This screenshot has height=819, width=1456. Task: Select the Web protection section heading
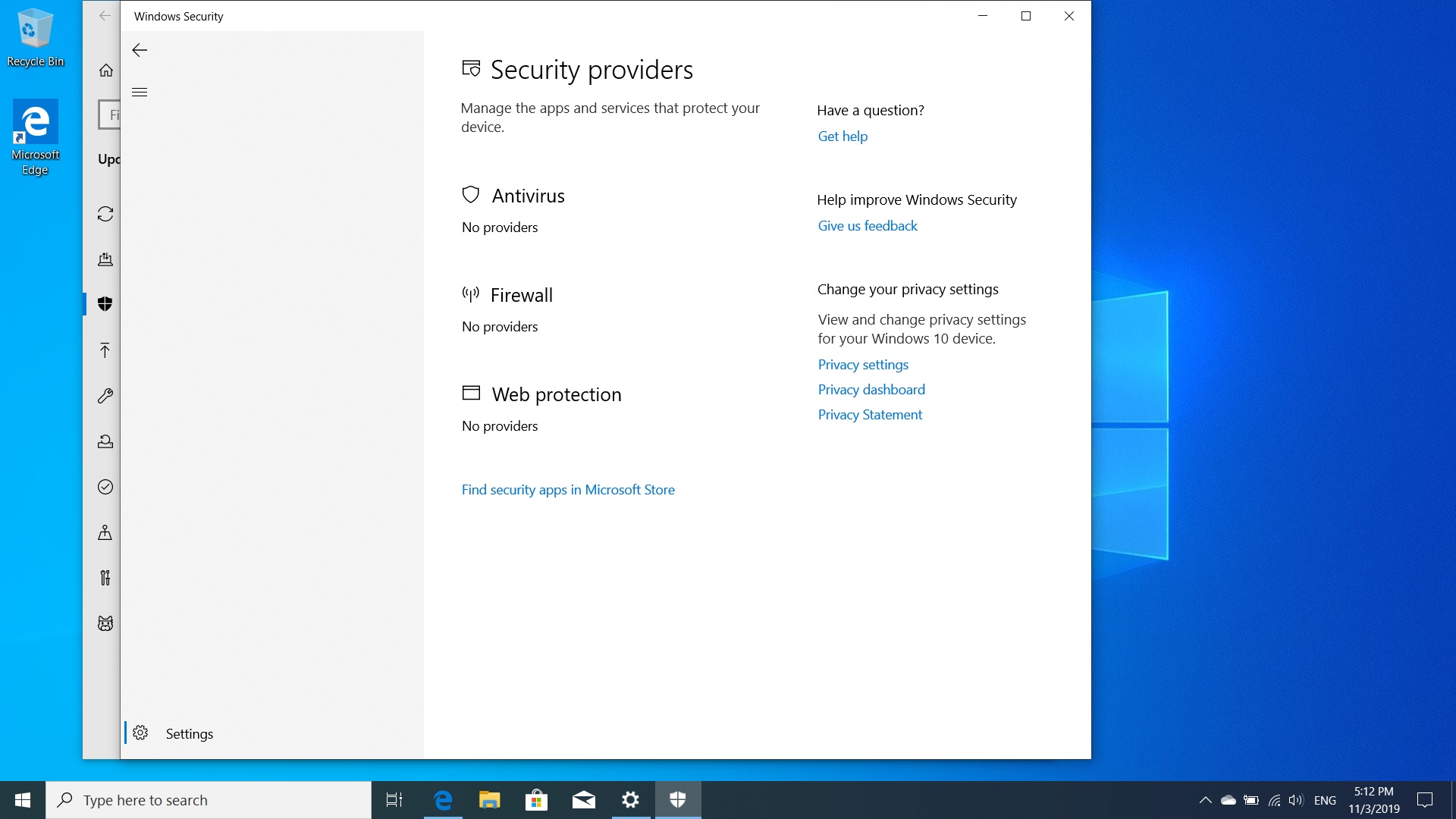pyautogui.click(x=557, y=394)
